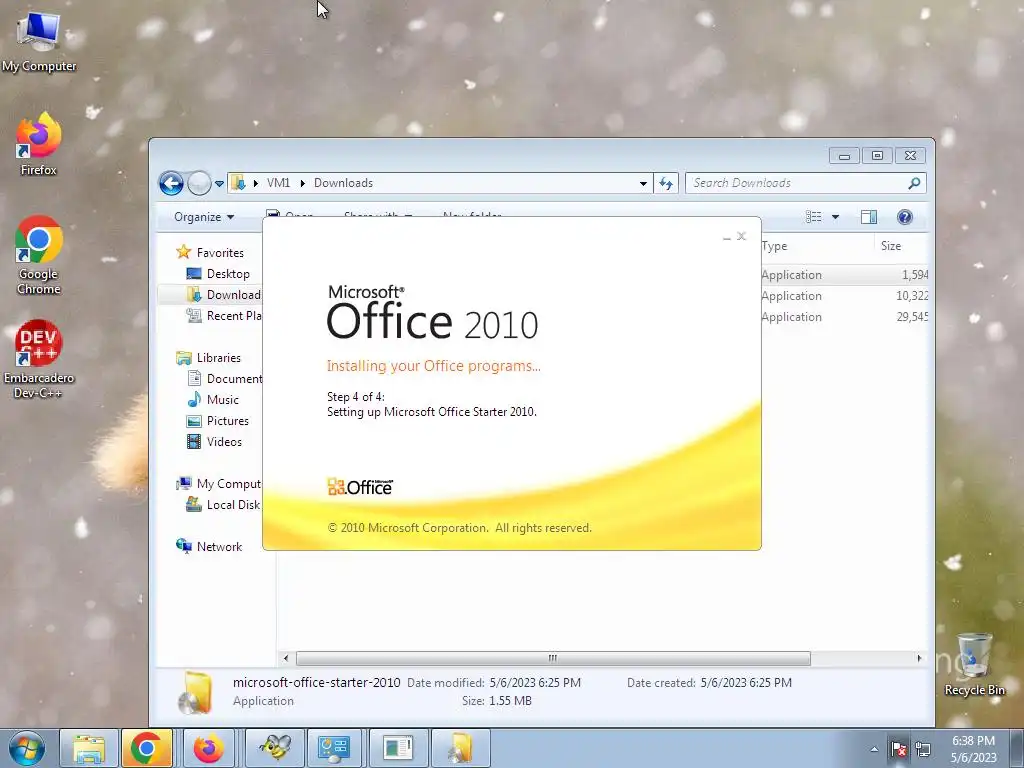Viewport: 1024px width, 768px height.
Task: Select Libraries in navigation pane
Action: click(218, 358)
